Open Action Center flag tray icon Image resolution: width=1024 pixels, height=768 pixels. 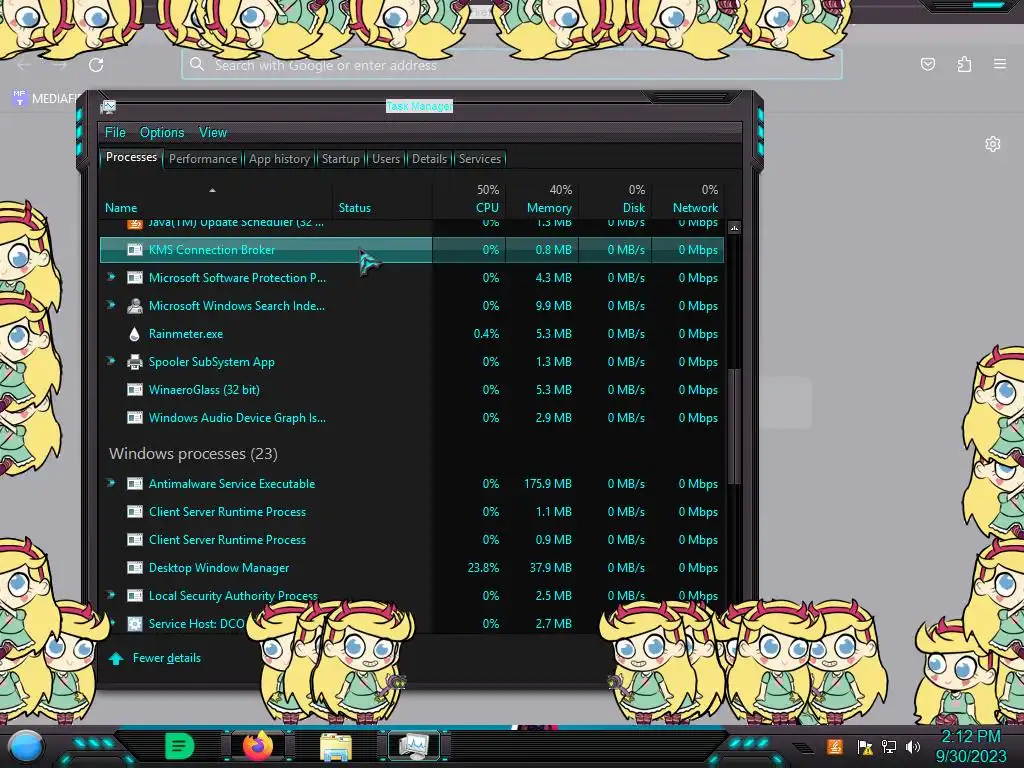pos(865,747)
